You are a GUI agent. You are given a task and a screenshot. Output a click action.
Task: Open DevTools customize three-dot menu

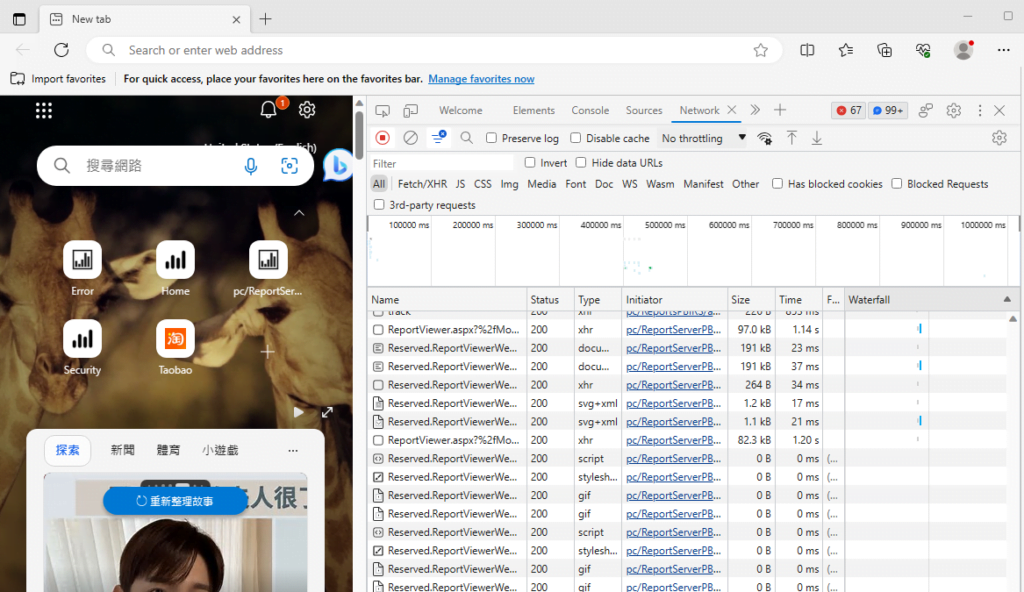[980, 110]
